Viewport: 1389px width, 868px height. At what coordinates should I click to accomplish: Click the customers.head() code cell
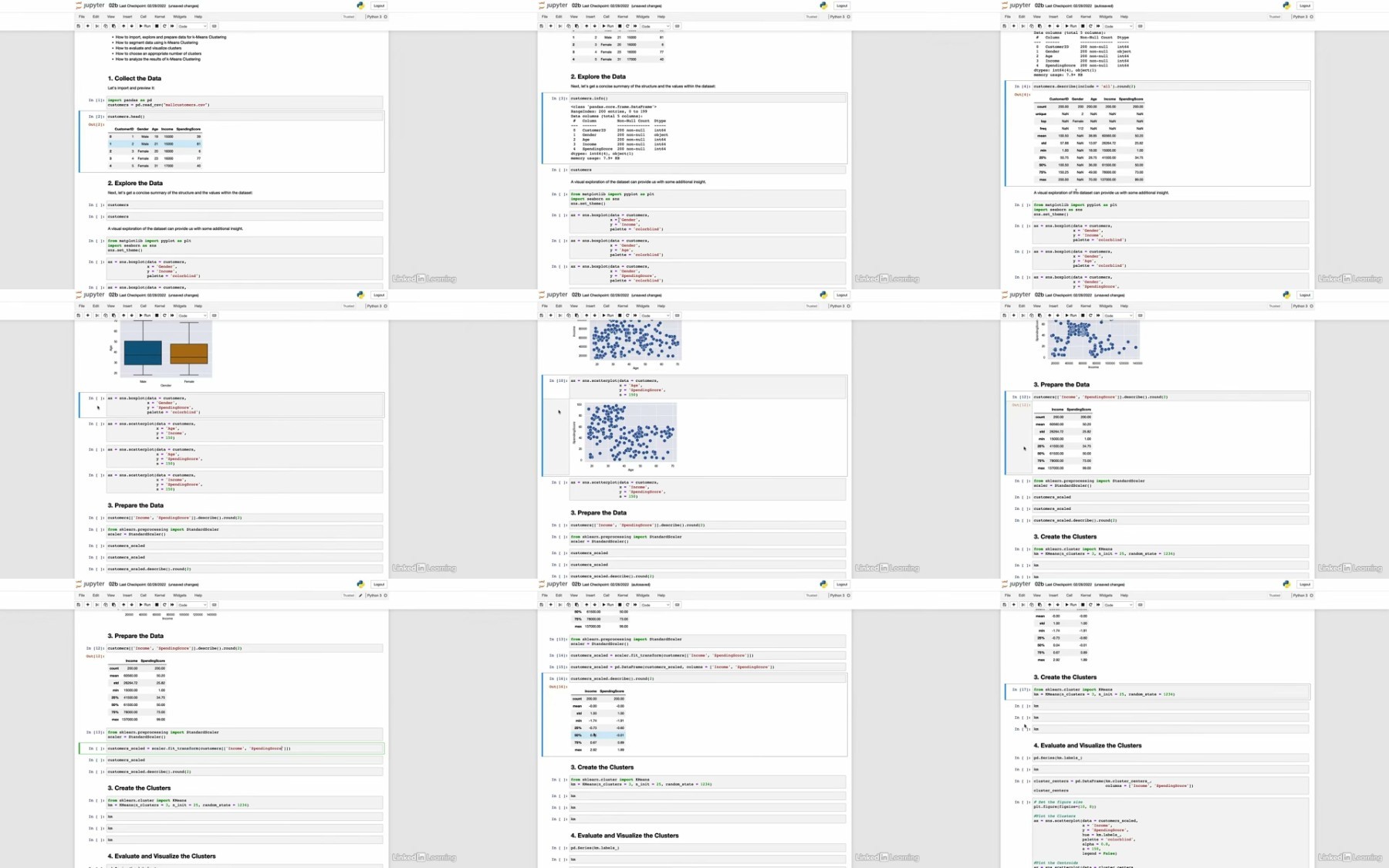pos(245,117)
